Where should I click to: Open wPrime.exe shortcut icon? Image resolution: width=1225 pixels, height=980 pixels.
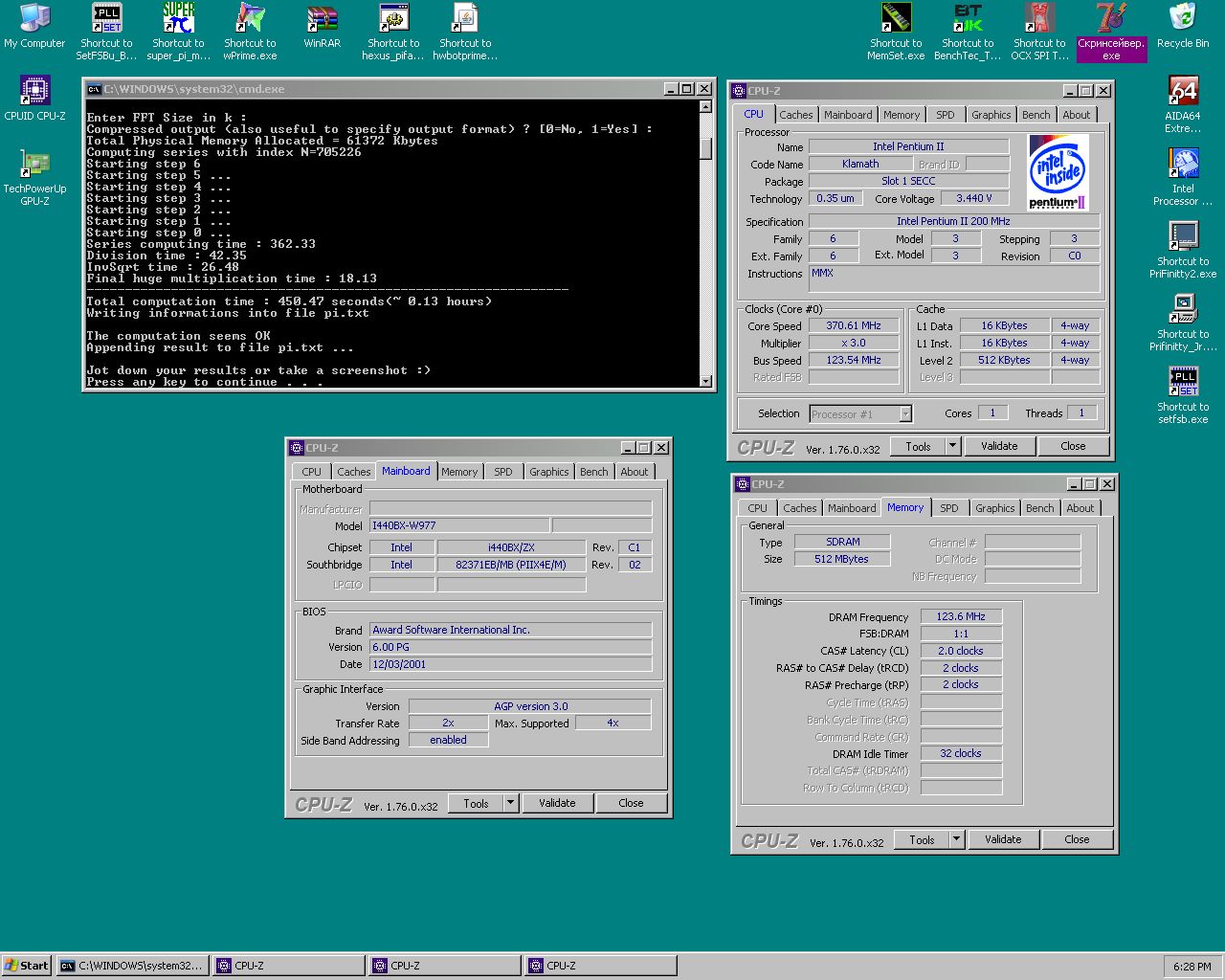[250, 32]
